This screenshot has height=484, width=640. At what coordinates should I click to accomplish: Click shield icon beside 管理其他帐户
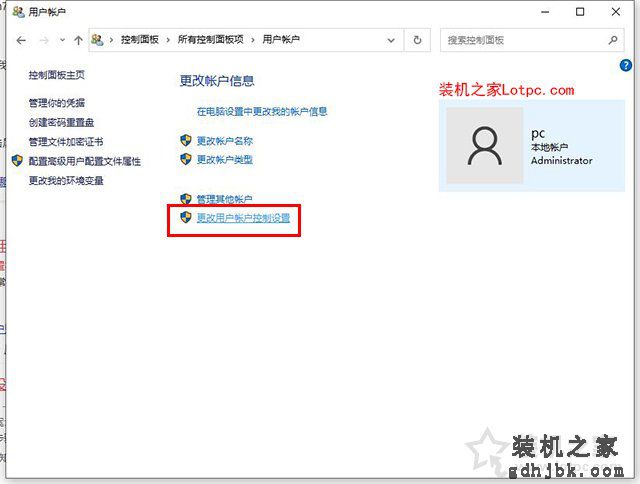pos(186,199)
